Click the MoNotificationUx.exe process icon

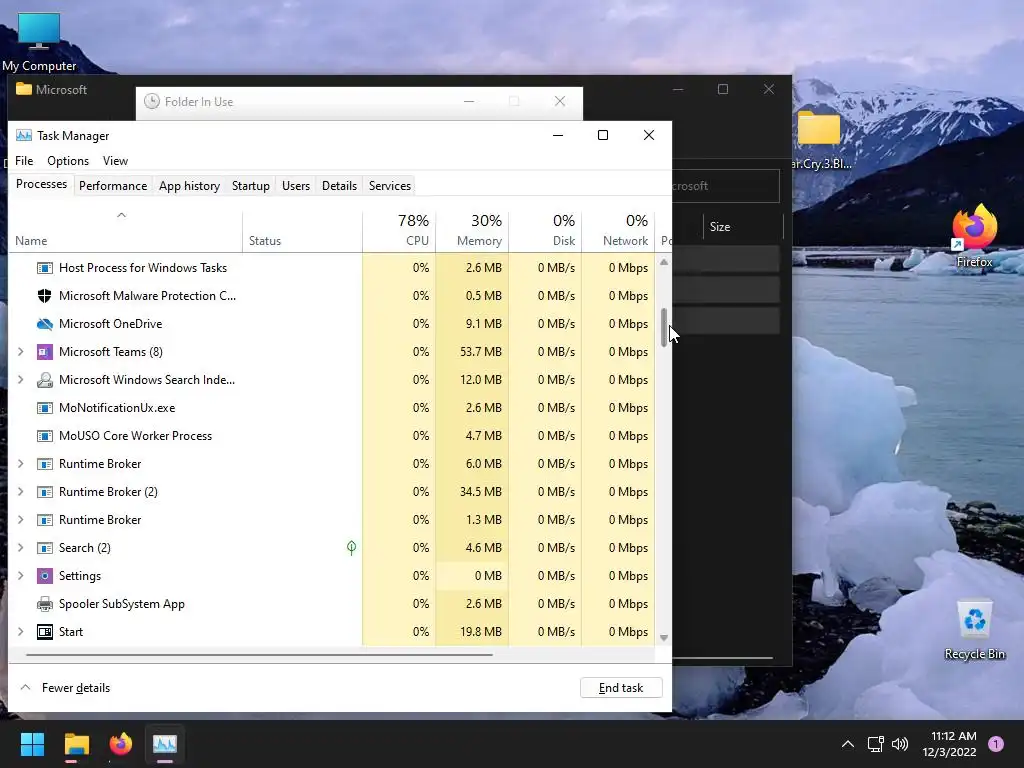click(x=44, y=408)
